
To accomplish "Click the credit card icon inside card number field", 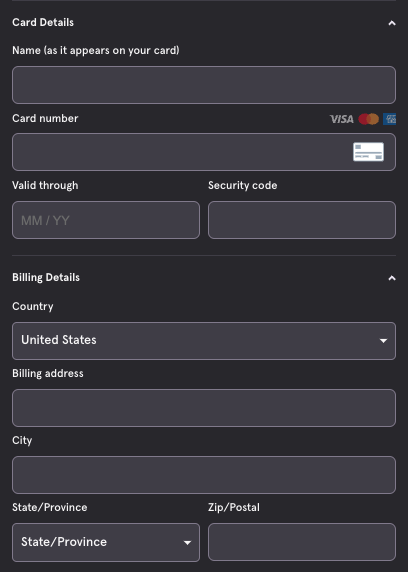I will 368,152.
